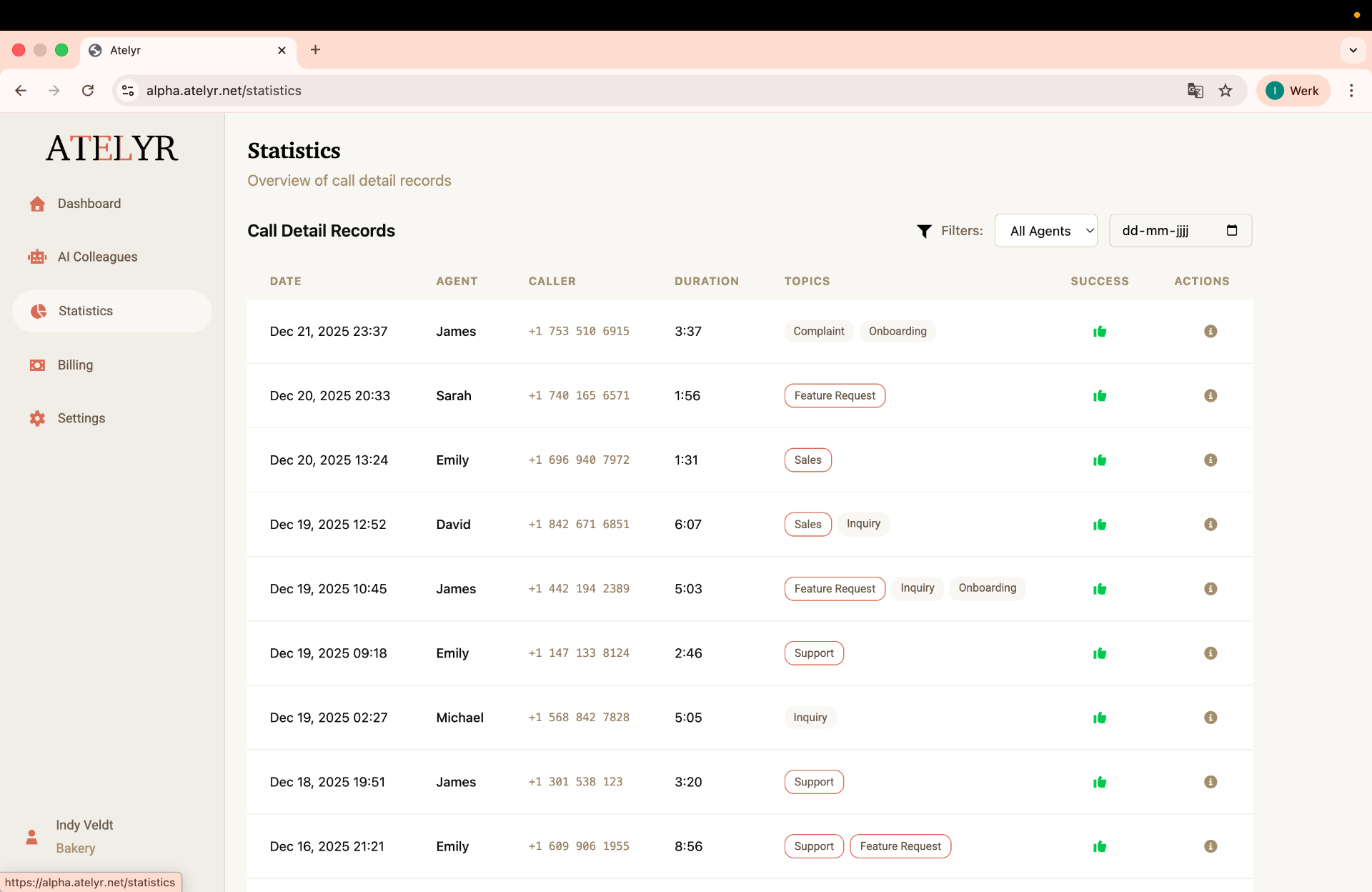Click the DATE column header
1372x892 pixels.
tap(286, 282)
